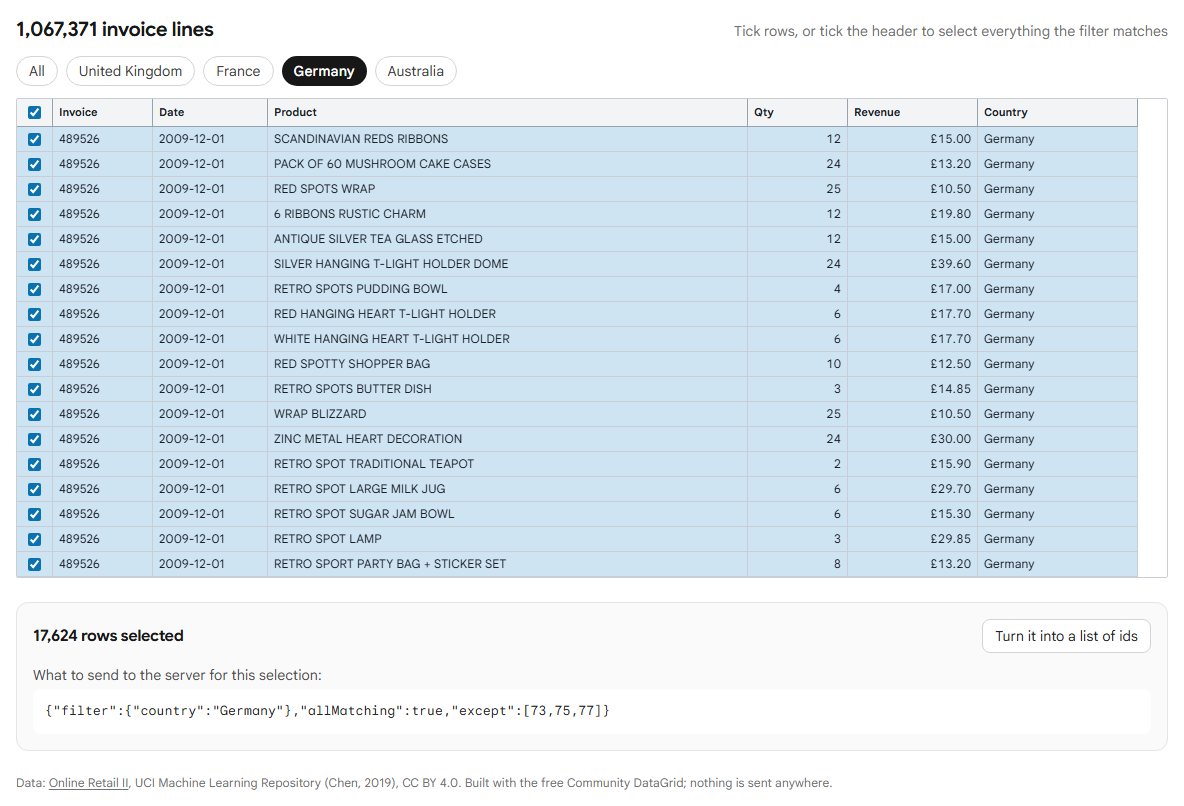This screenshot has height=806, width=1184.
Task: Untick the RED HANGING HEART T-LIGHT HOLDER checkbox
Action: pos(34,313)
